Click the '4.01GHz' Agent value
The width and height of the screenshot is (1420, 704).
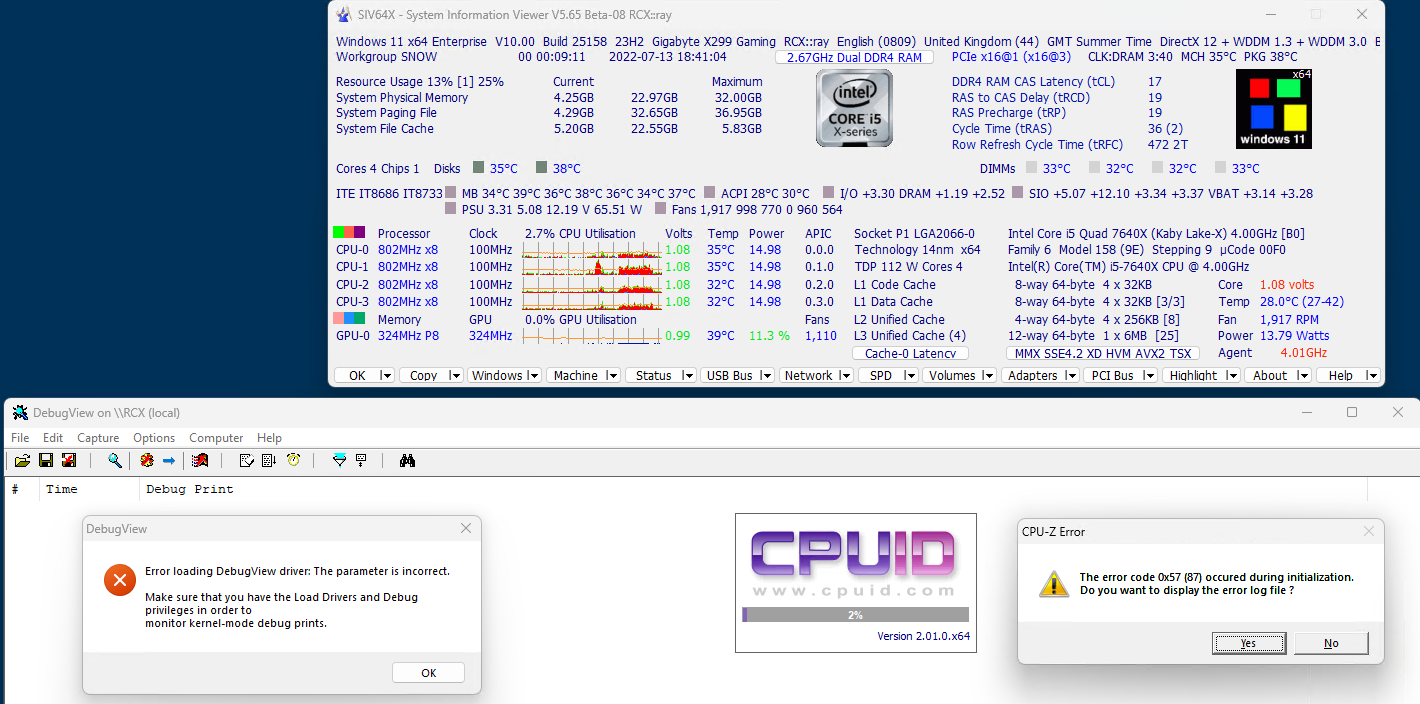tap(1304, 353)
